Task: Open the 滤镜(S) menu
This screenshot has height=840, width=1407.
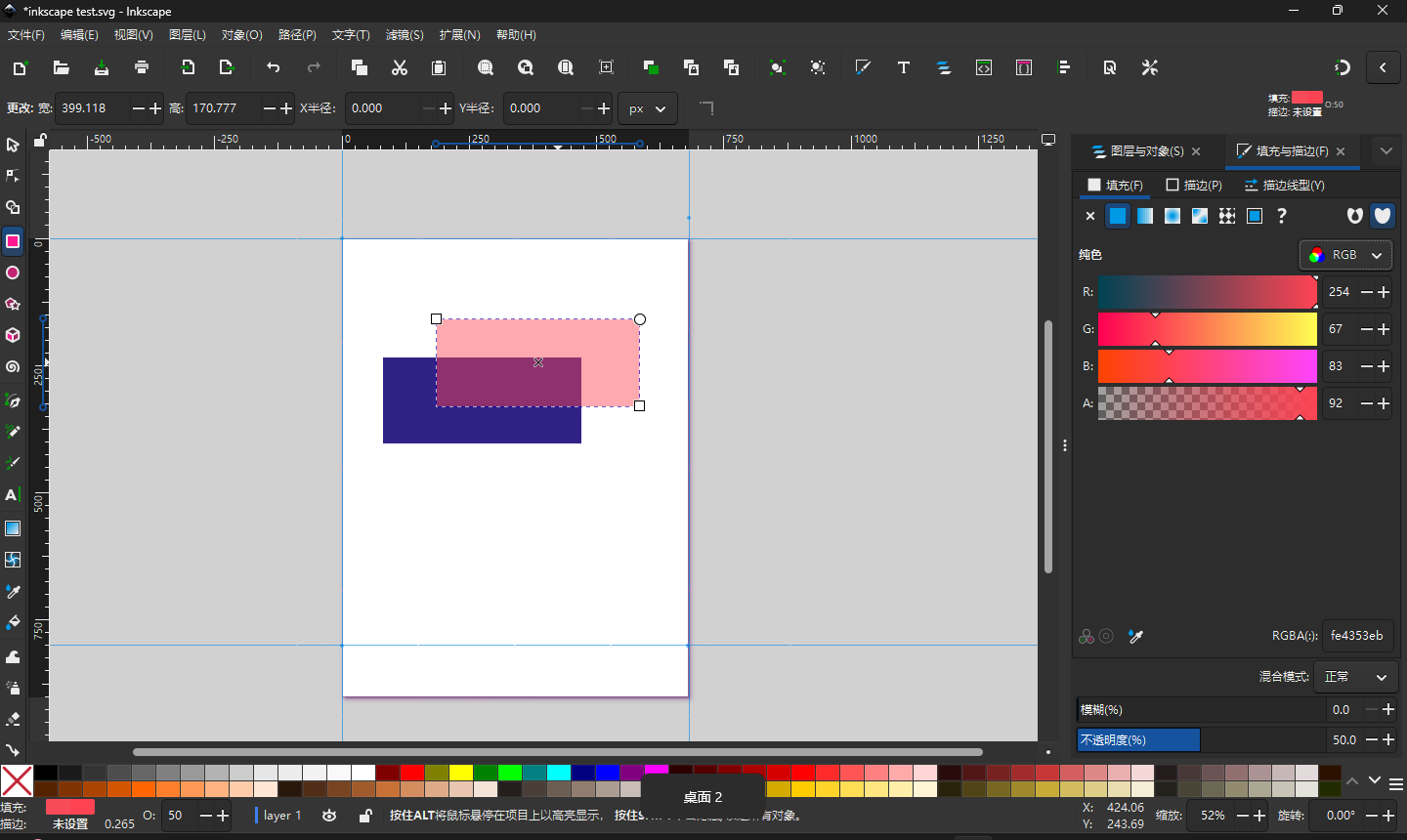Action: point(405,35)
